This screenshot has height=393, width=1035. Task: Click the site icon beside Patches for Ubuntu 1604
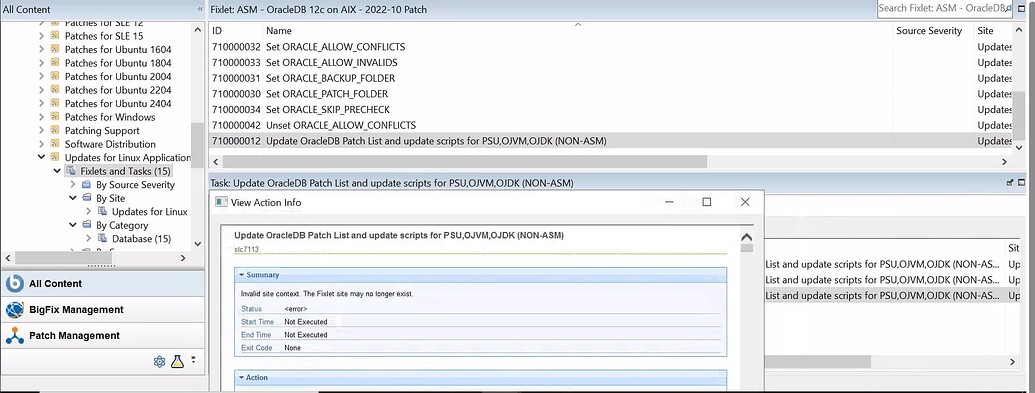click(55, 50)
